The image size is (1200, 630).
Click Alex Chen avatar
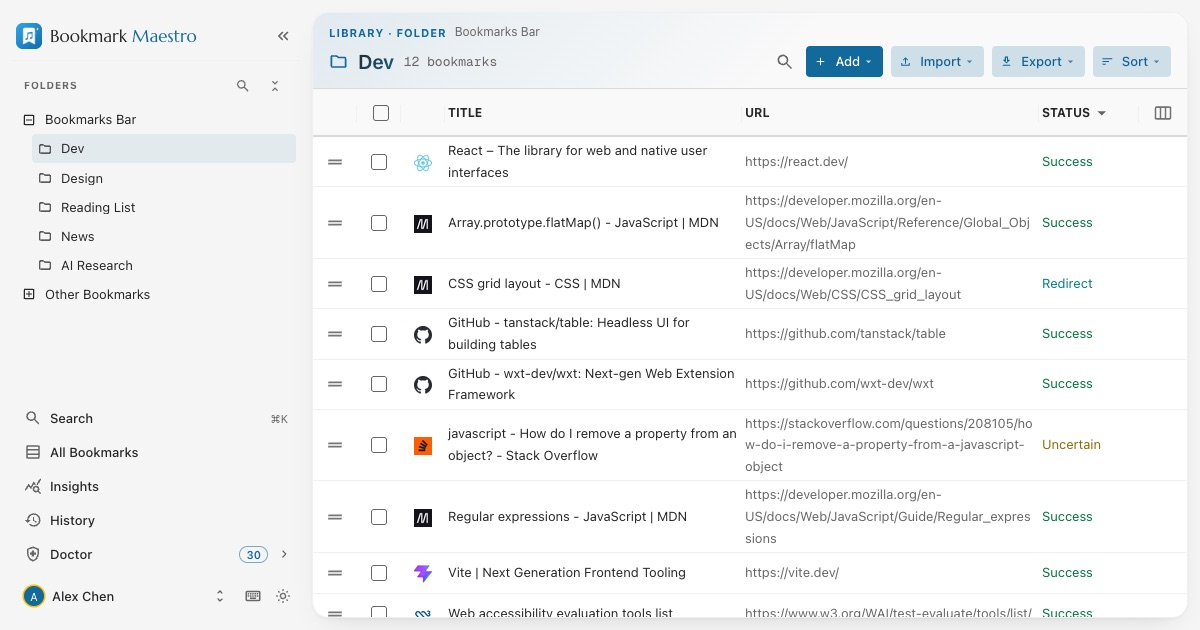pyautogui.click(x=34, y=596)
